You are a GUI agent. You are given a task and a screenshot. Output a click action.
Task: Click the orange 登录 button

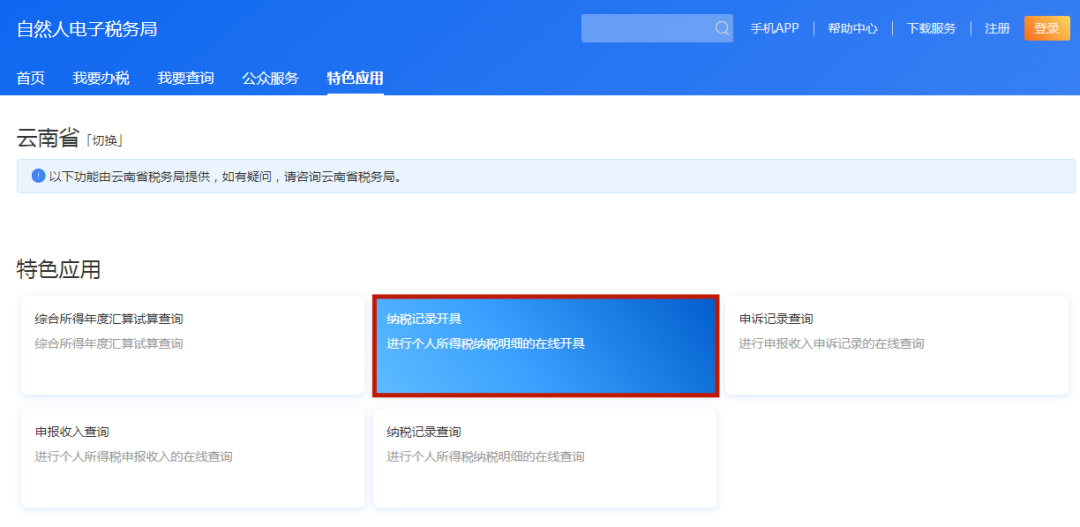[x=1047, y=28]
